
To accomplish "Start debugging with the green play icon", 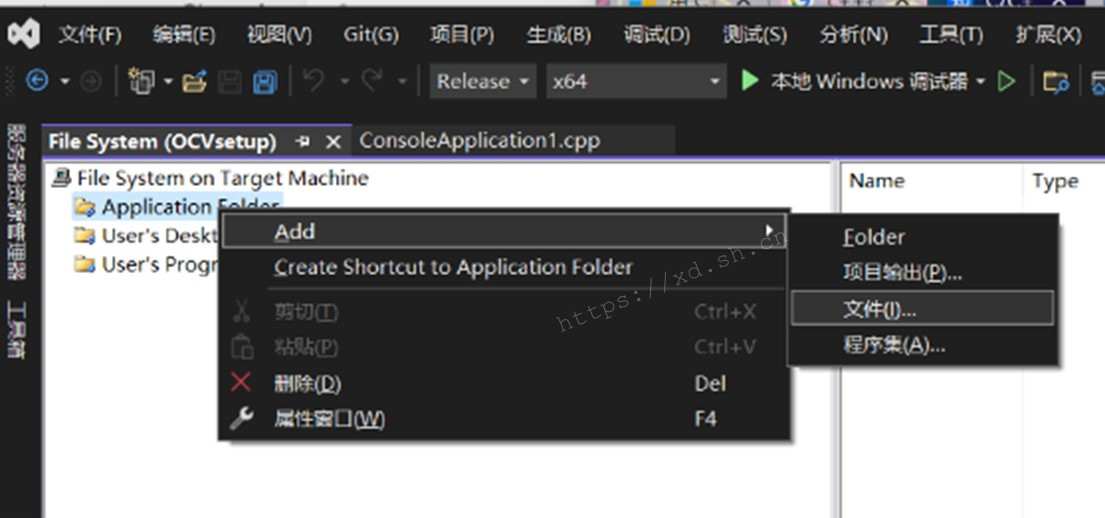I will pyautogui.click(x=750, y=81).
